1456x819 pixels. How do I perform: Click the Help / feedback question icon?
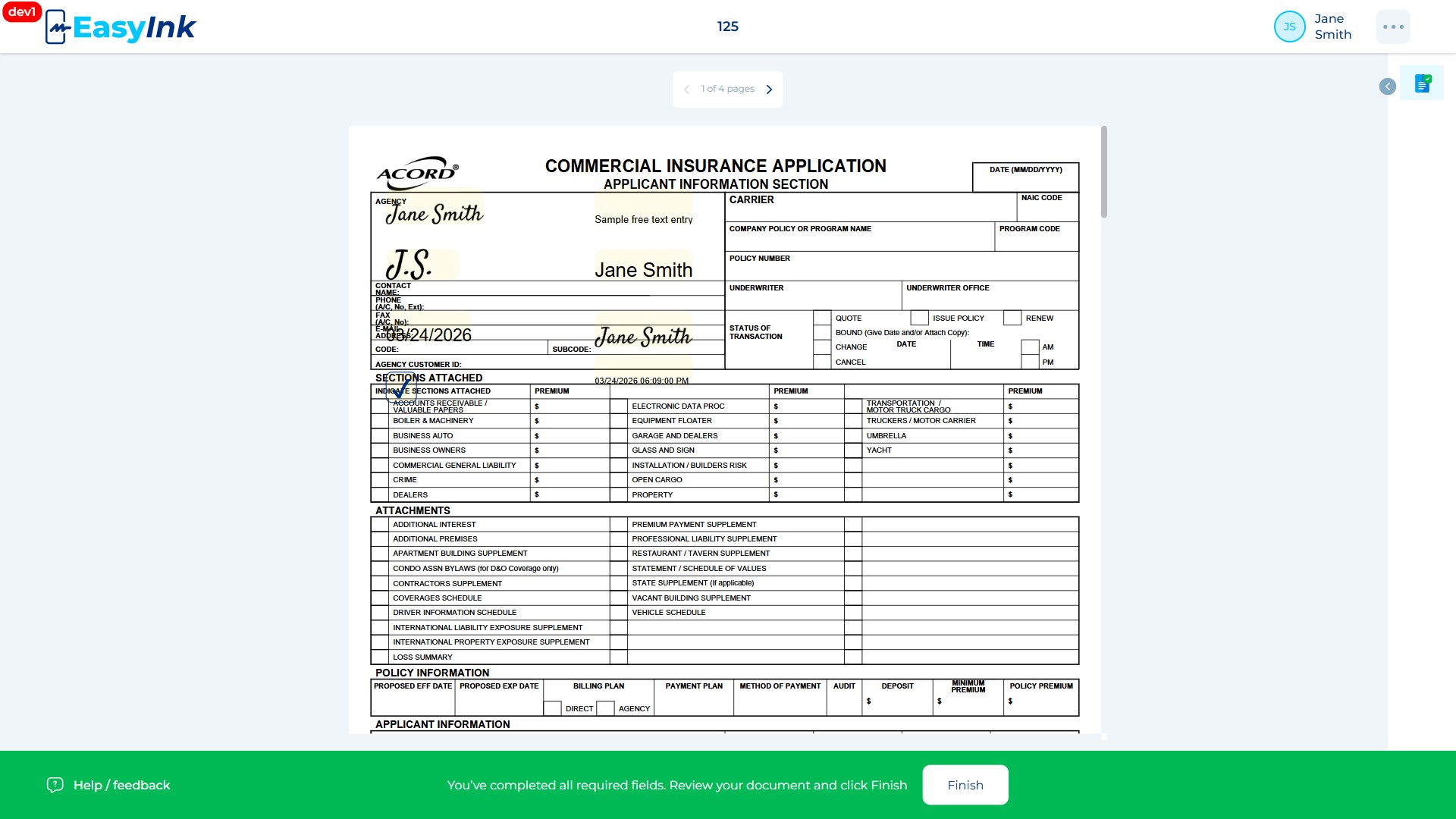(55, 785)
